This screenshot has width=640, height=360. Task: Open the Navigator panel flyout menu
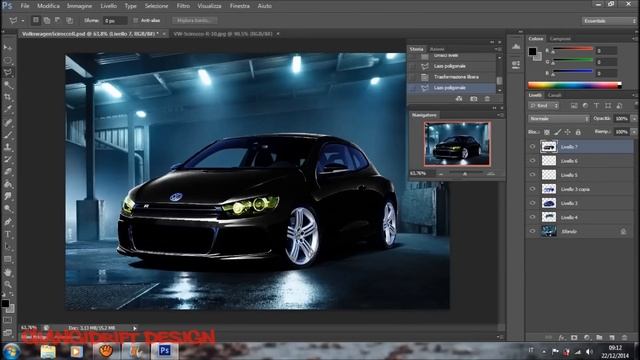499,115
